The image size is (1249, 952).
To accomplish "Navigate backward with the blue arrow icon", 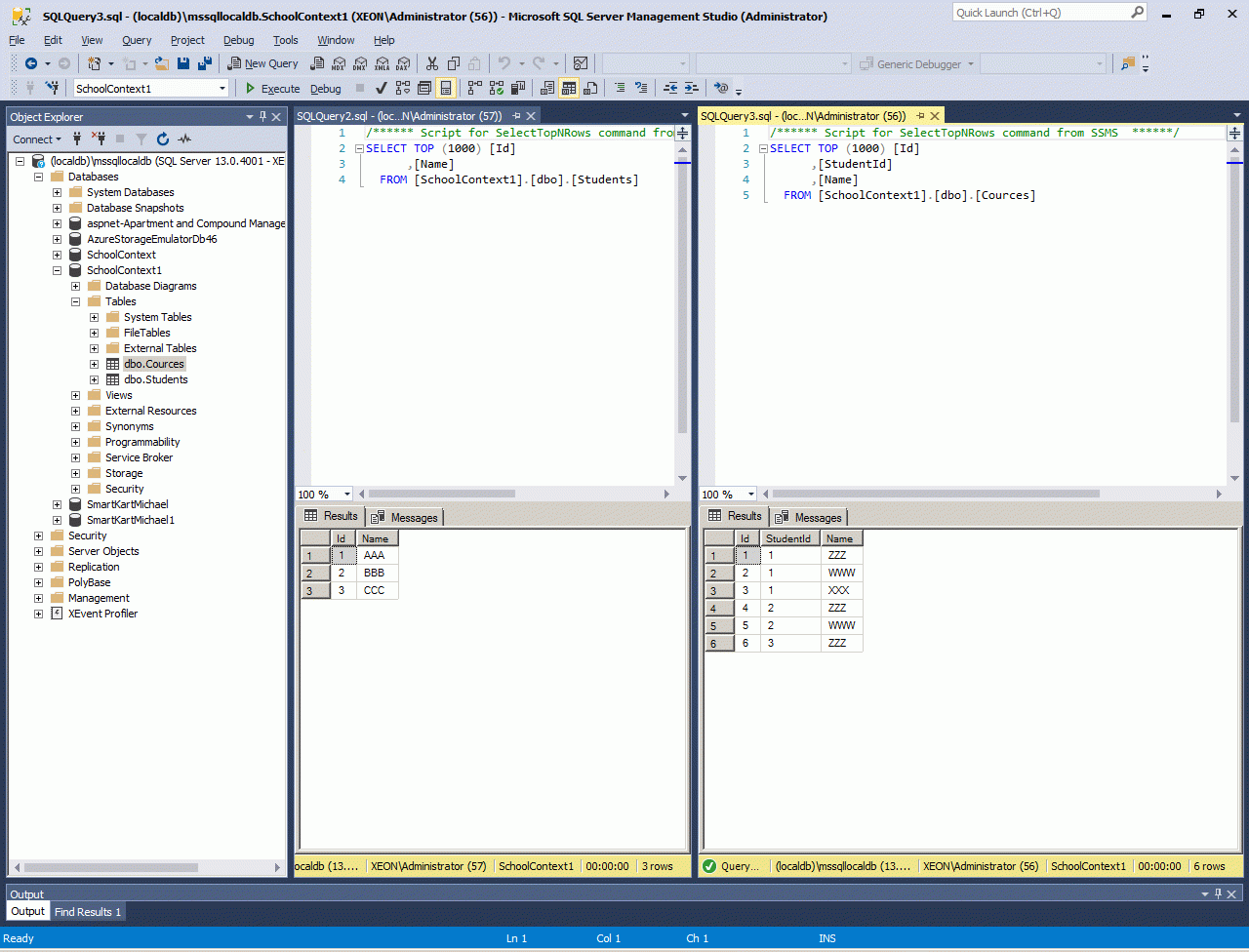I will pos(30,63).
